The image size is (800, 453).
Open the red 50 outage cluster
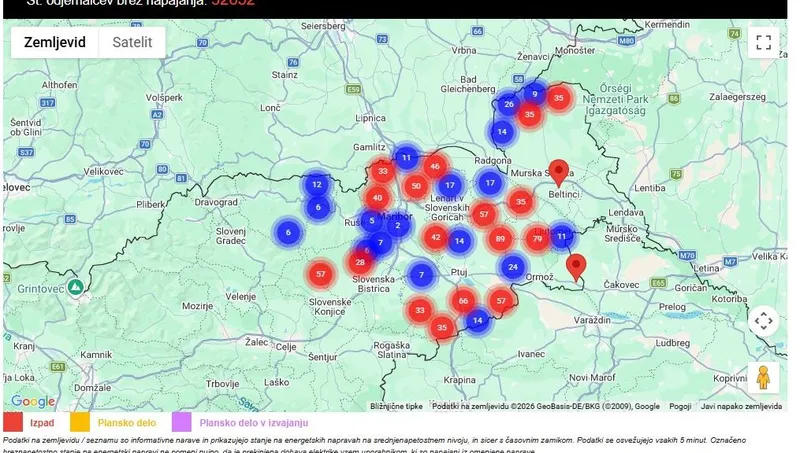click(416, 186)
